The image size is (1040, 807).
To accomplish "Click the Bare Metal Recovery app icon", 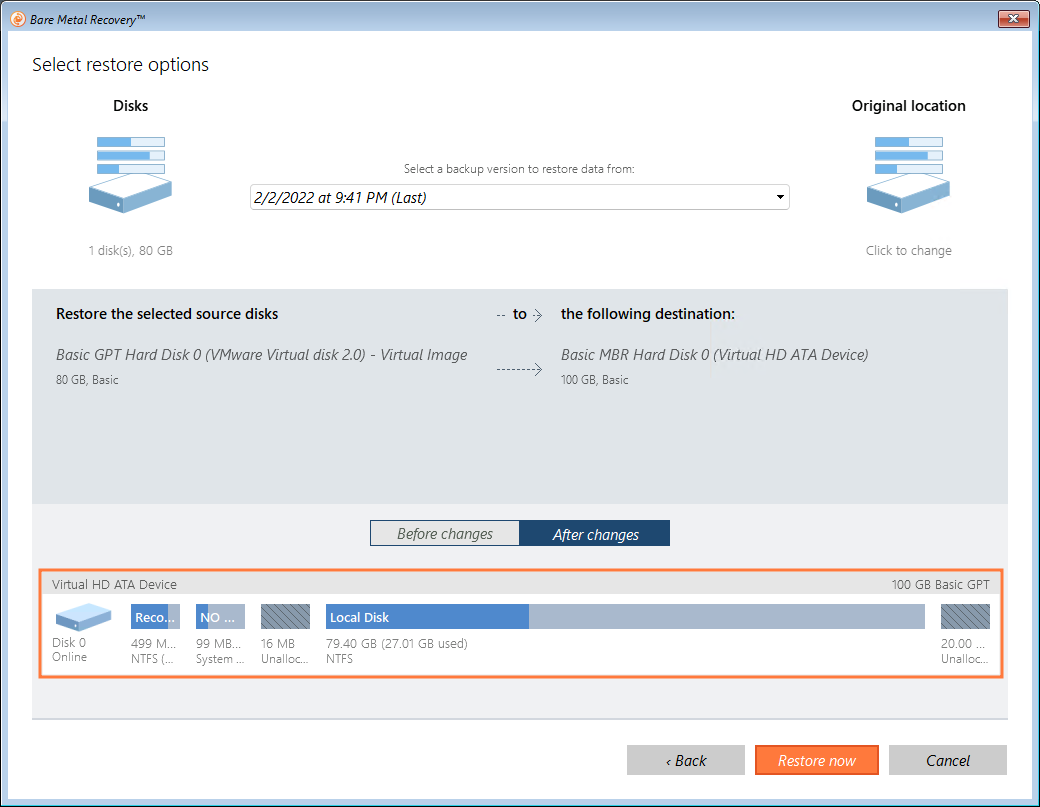I will (x=17, y=19).
